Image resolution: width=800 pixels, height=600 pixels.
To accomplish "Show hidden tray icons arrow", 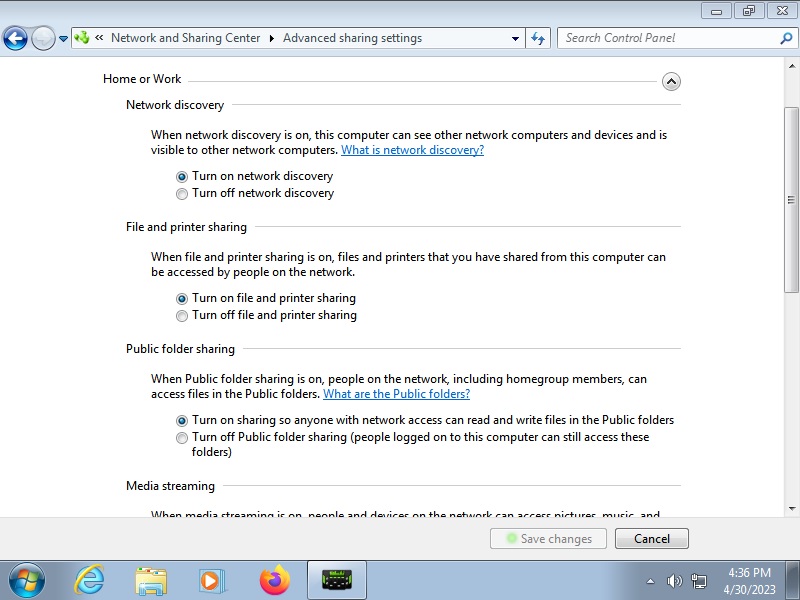I will pyautogui.click(x=650, y=581).
